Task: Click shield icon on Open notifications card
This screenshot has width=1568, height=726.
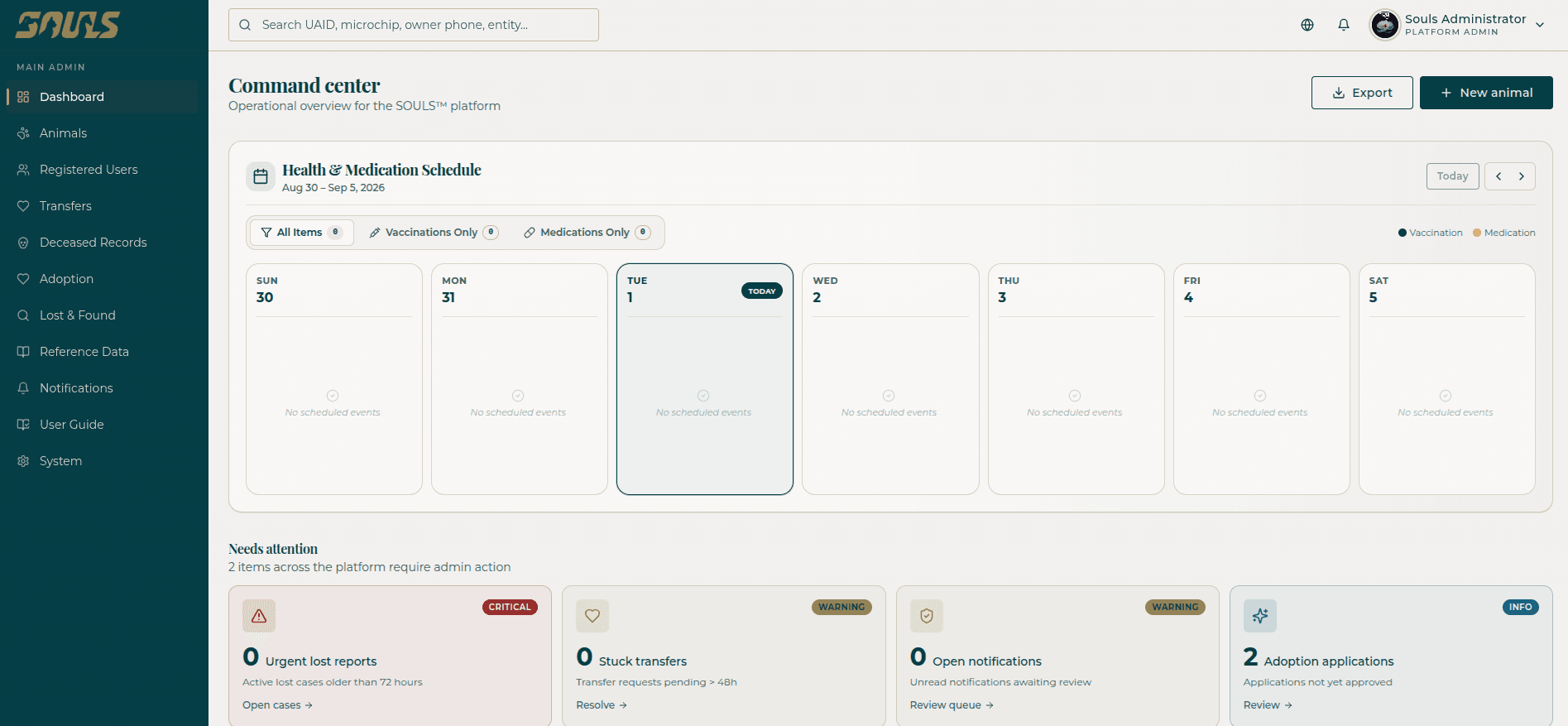Action: point(927,616)
